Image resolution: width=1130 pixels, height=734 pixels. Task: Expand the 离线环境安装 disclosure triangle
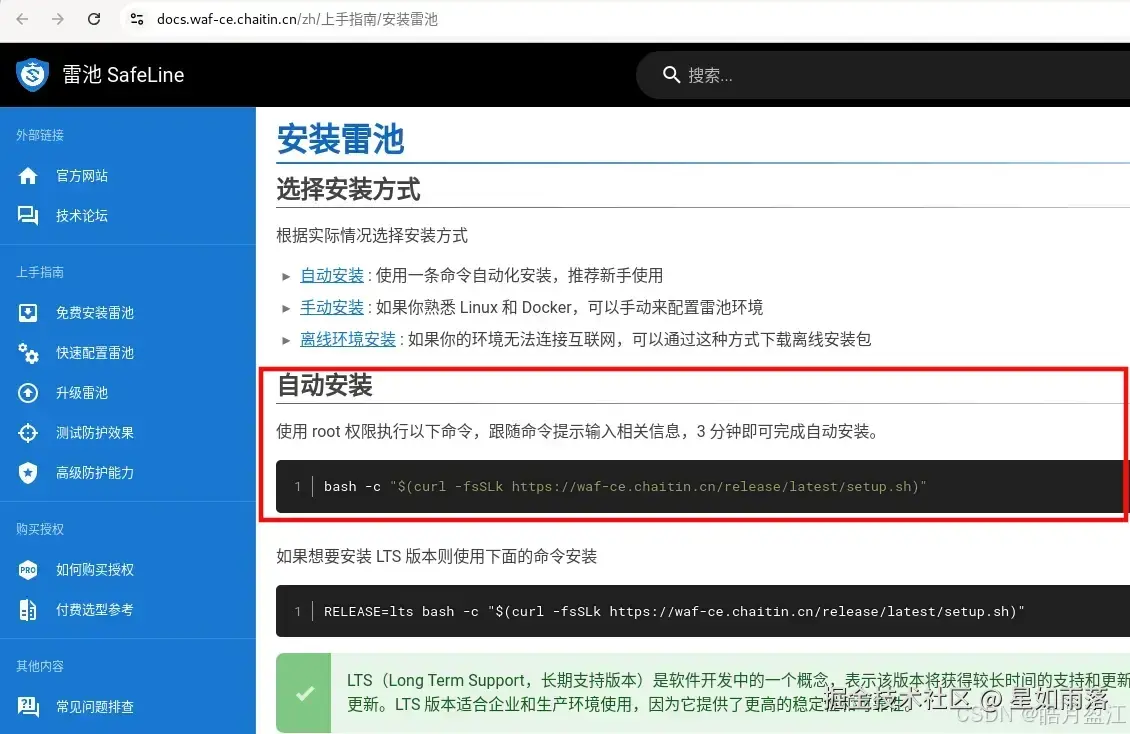[x=287, y=339]
